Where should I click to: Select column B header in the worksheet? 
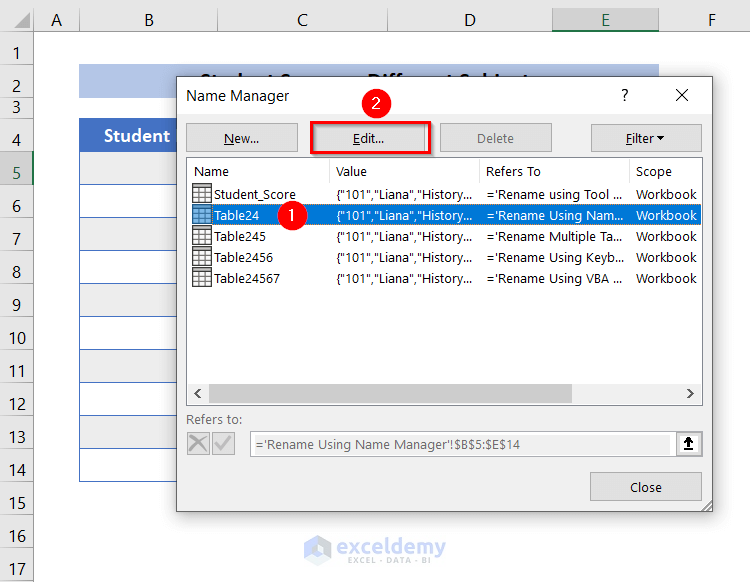click(149, 21)
